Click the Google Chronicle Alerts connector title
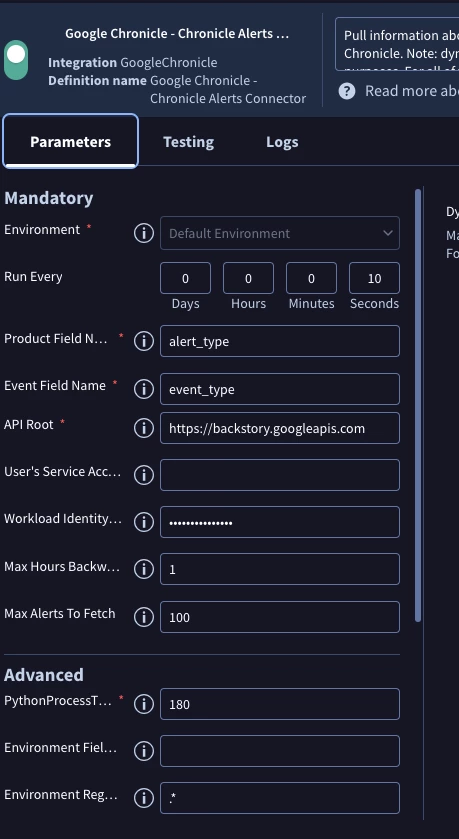Screen dimensions: 459x839 [x=177, y=34]
